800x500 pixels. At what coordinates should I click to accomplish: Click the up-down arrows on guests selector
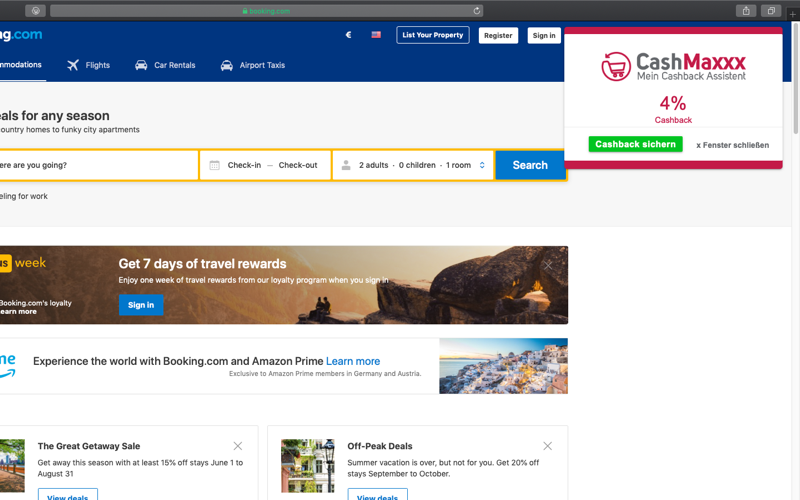pos(482,165)
